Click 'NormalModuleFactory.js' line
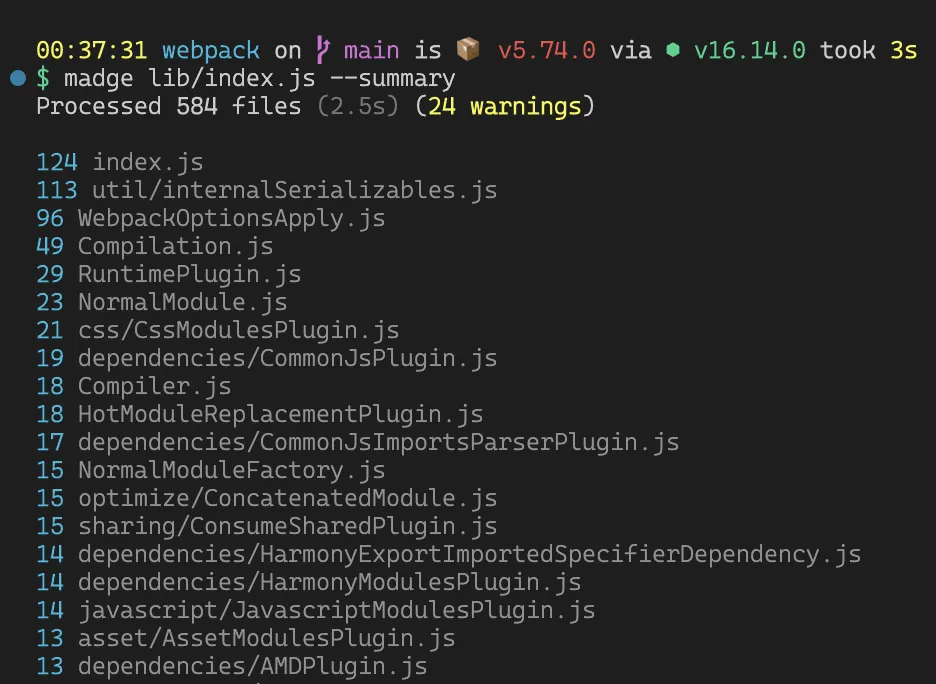The image size is (936, 684). click(x=211, y=470)
